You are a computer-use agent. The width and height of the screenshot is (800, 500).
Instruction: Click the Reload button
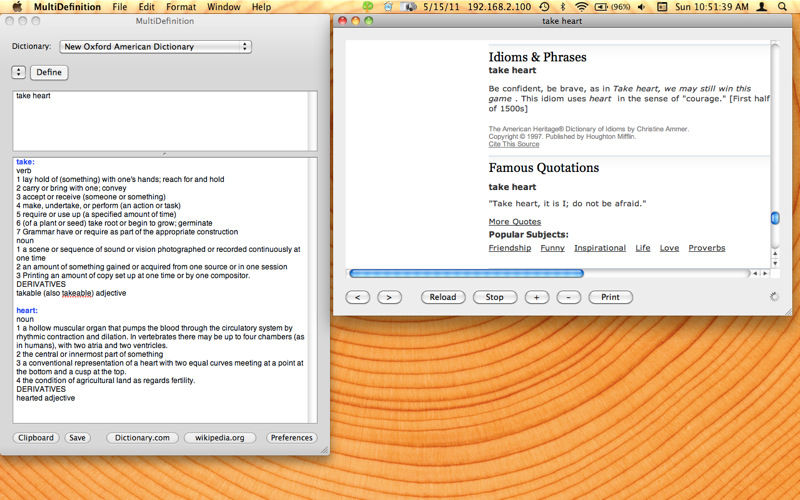[443, 297]
